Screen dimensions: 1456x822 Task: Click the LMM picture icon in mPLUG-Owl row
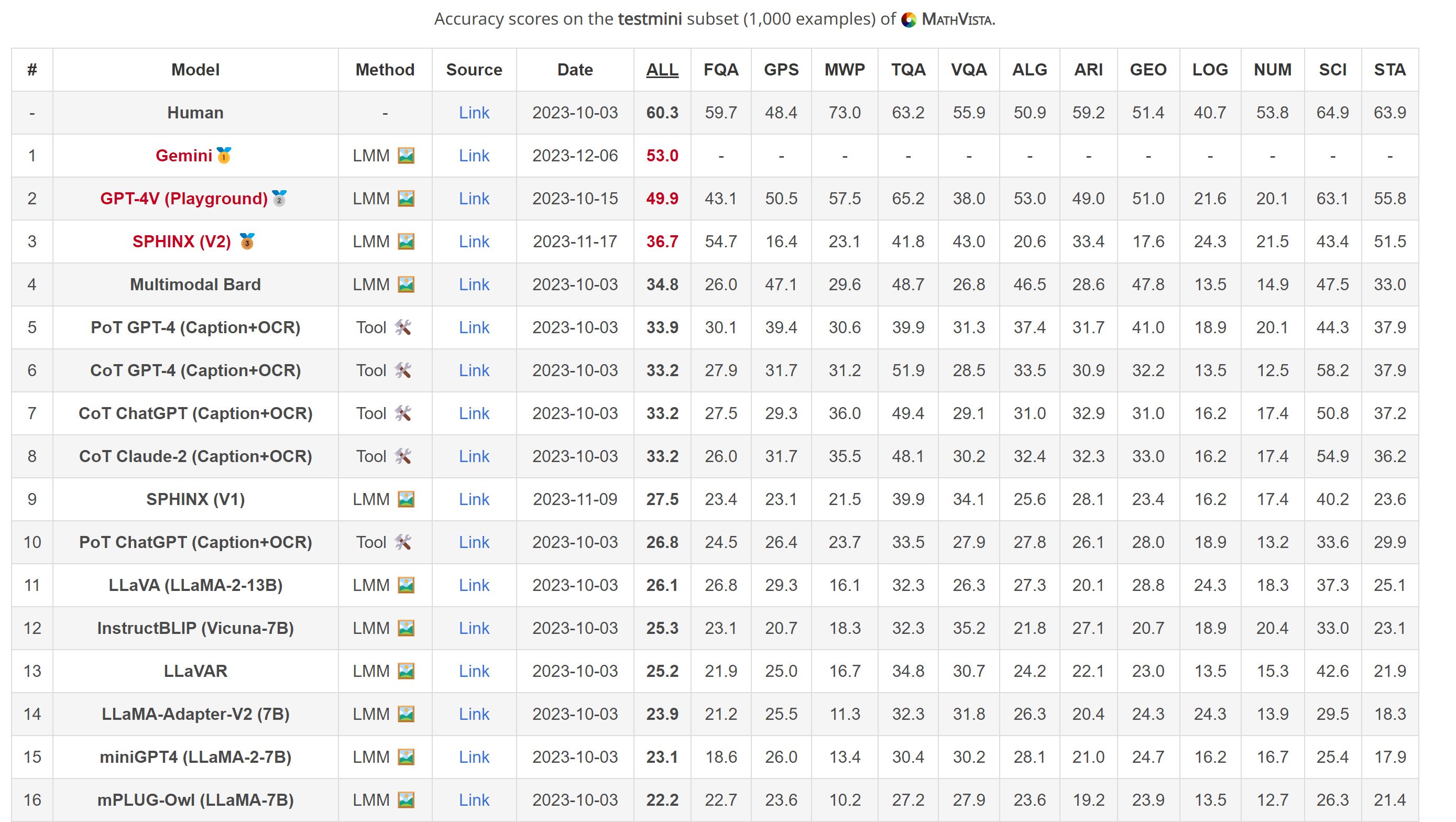pos(406,800)
